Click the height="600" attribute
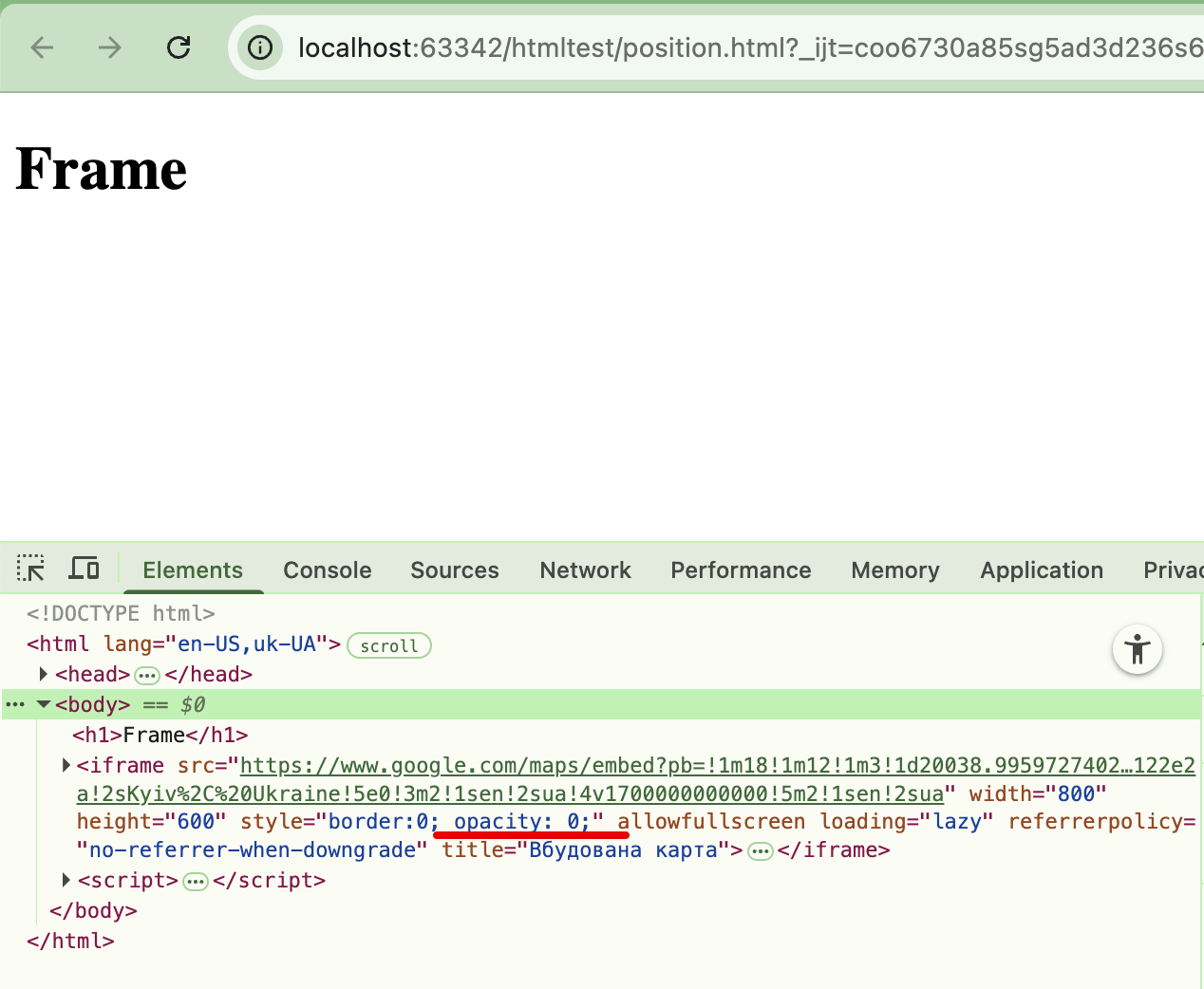Image resolution: width=1204 pixels, height=989 pixels. click(152, 821)
